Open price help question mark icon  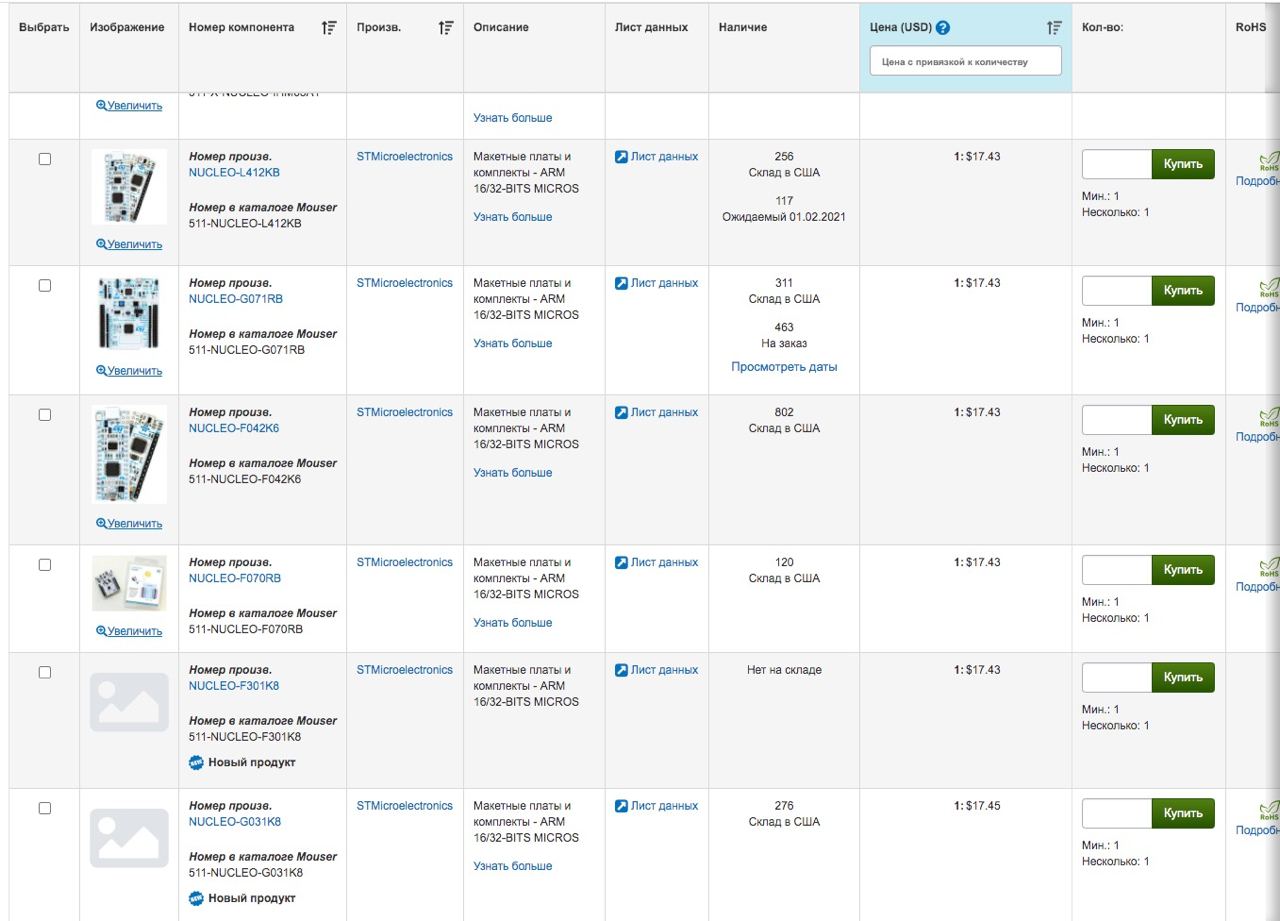pos(943,28)
